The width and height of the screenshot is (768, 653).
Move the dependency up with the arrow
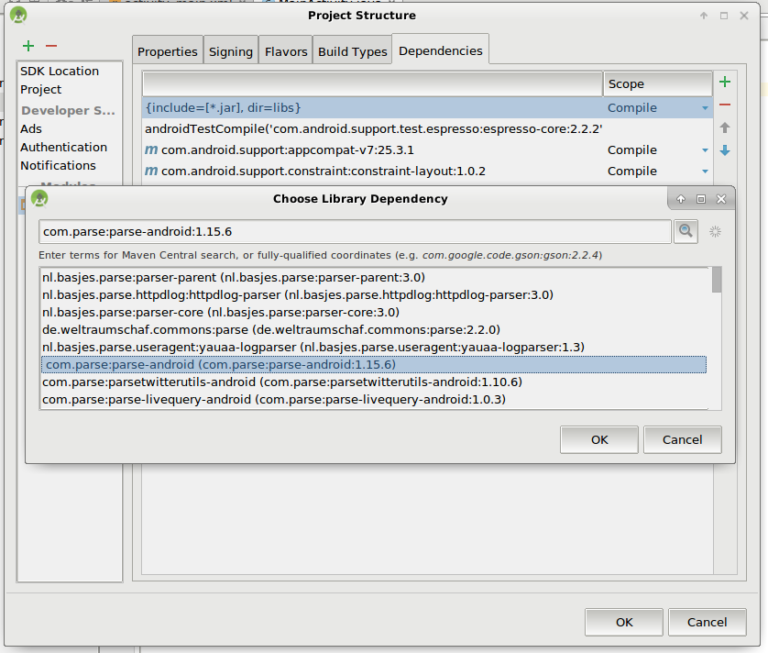[x=725, y=128]
